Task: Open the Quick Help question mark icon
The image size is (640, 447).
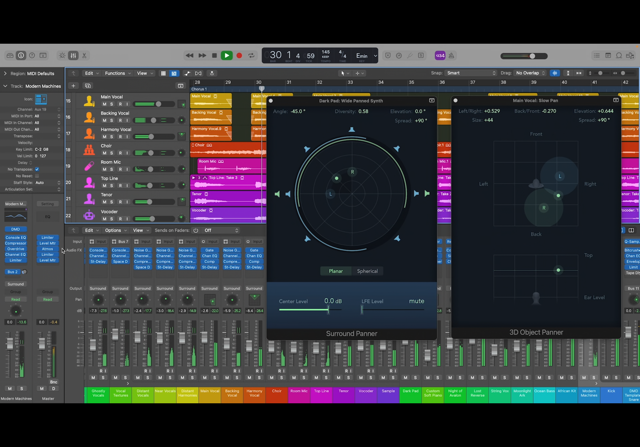Action: click(x=32, y=56)
